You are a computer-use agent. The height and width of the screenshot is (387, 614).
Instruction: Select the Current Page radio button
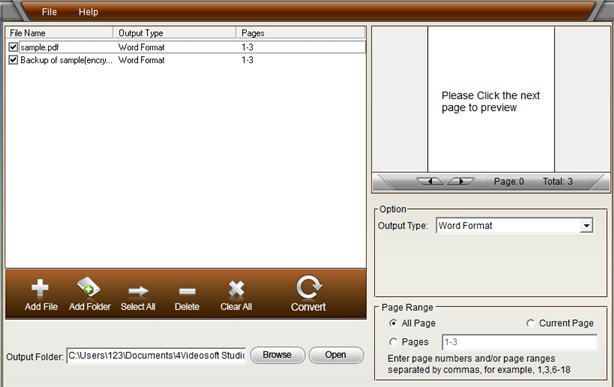pos(530,323)
